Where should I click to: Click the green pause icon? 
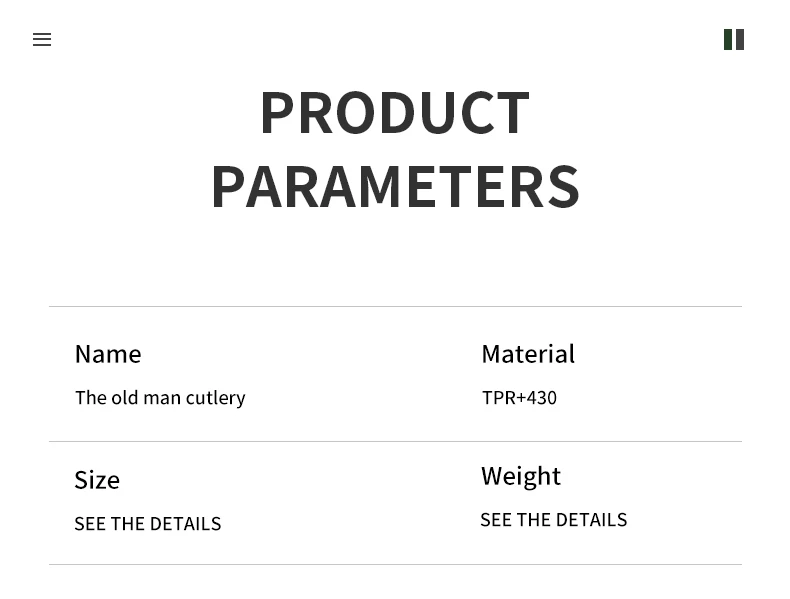734,40
